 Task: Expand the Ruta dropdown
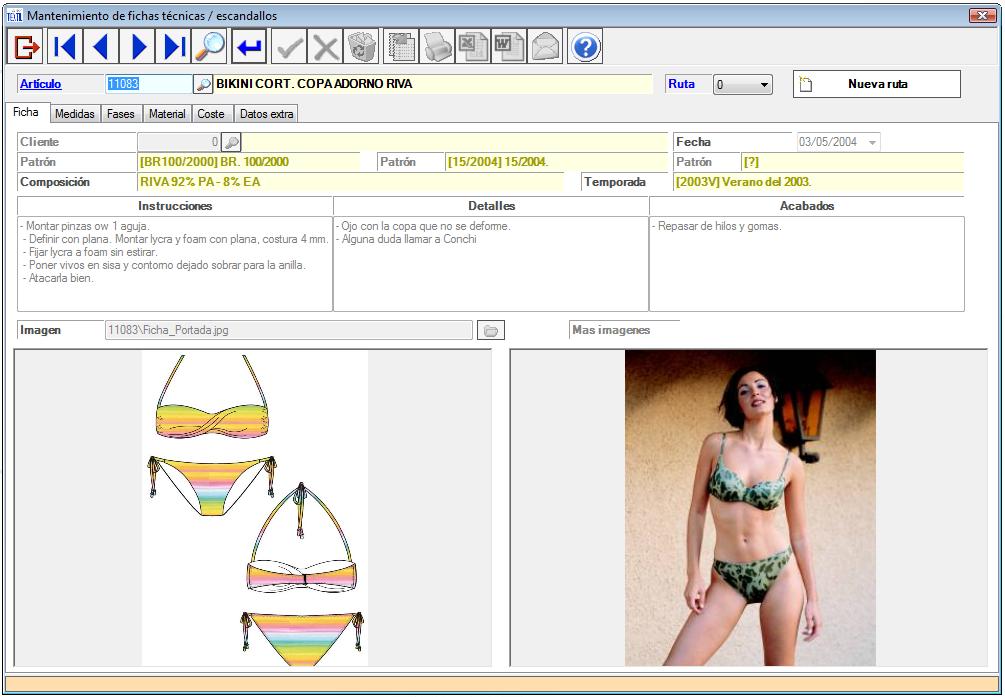point(765,85)
